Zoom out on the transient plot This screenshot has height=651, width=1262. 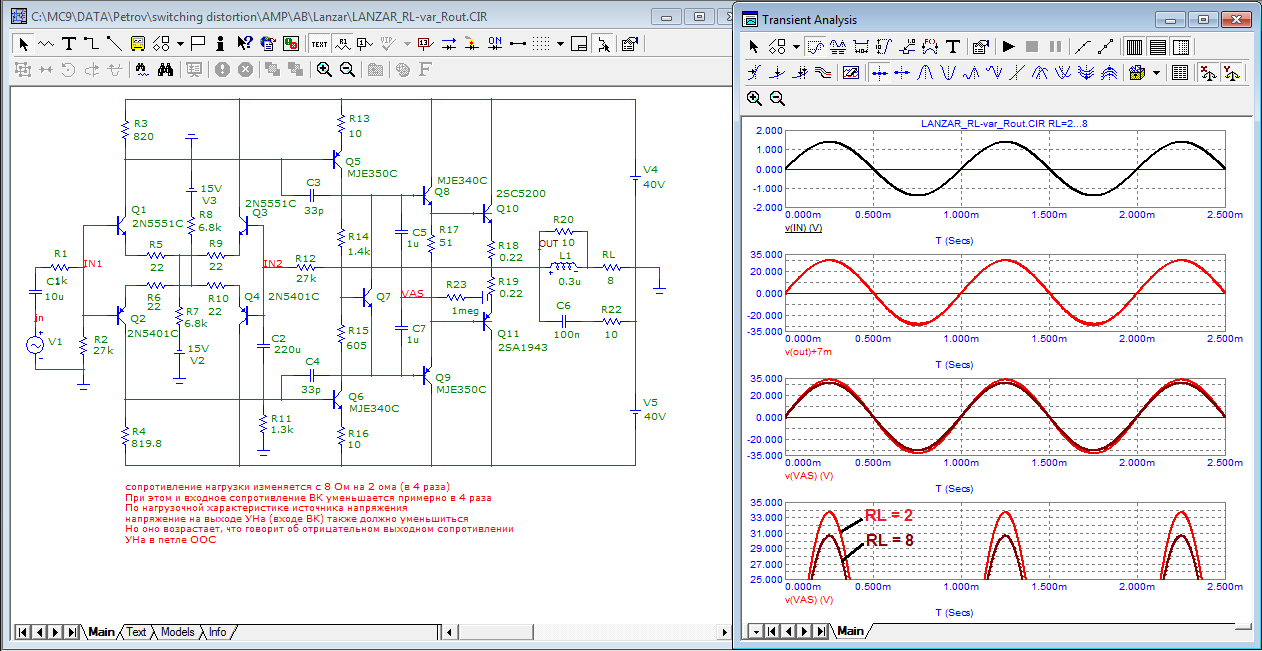tap(777, 98)
